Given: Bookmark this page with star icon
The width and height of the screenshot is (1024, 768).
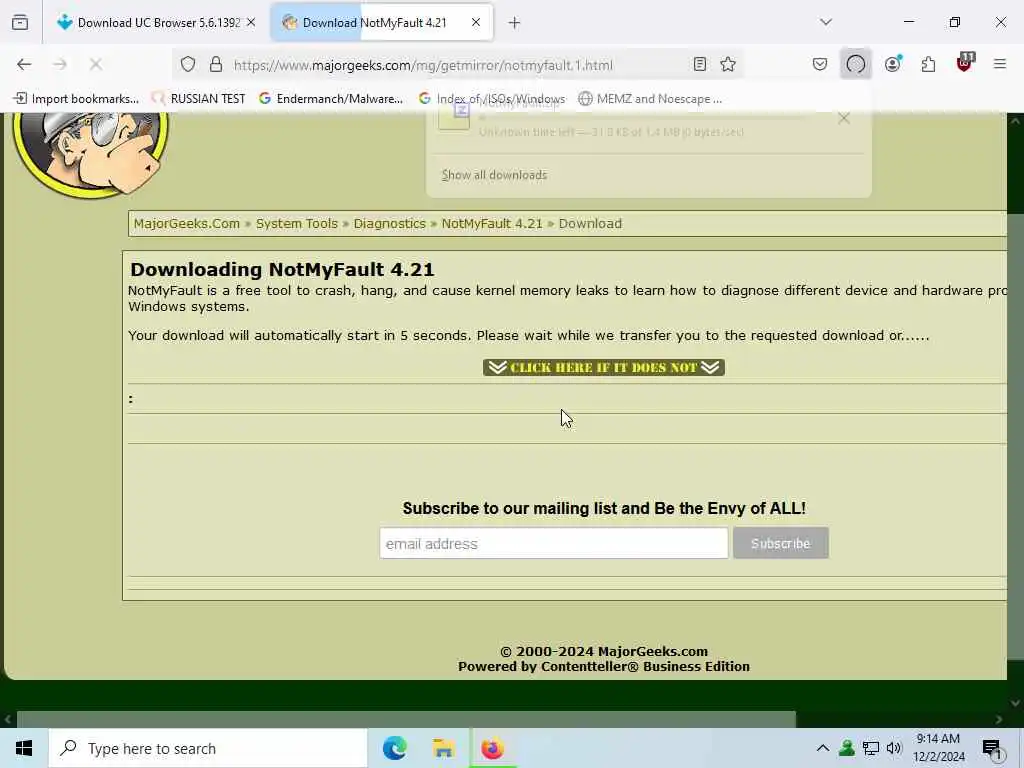Looking at the screenshot, I should click(x=728, y=64).
